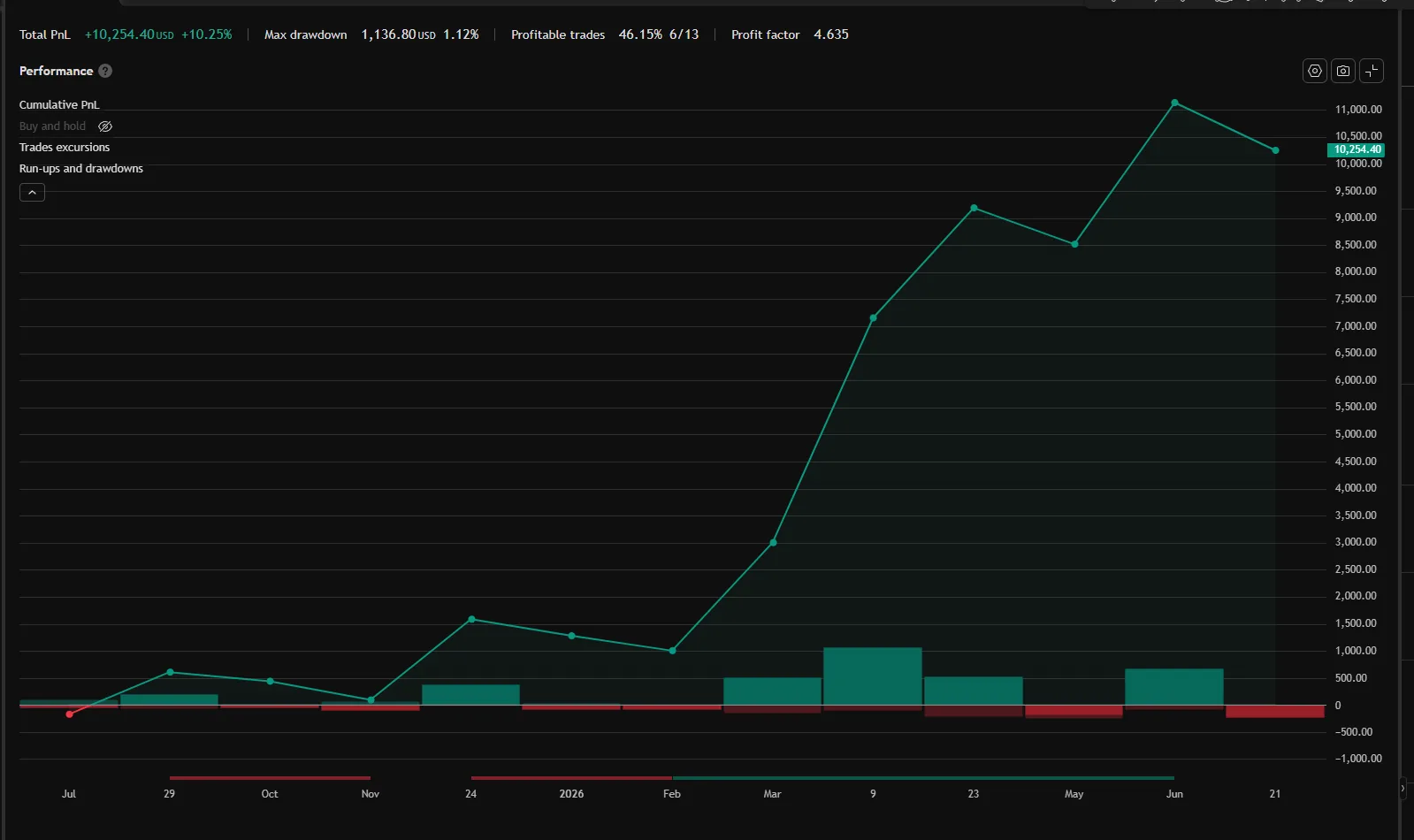Click the green excursion bar at 23
Viewport: 1414px width, 840px height.
click(x=974, y=691)
